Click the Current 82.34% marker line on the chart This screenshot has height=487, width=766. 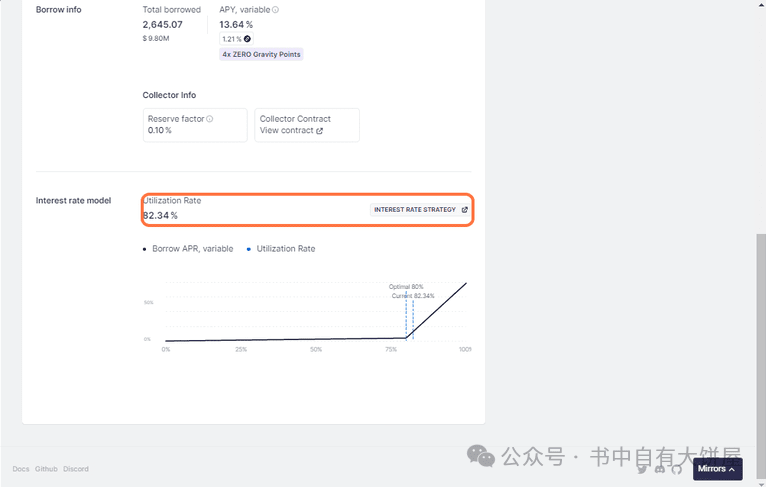coord(413,318)
